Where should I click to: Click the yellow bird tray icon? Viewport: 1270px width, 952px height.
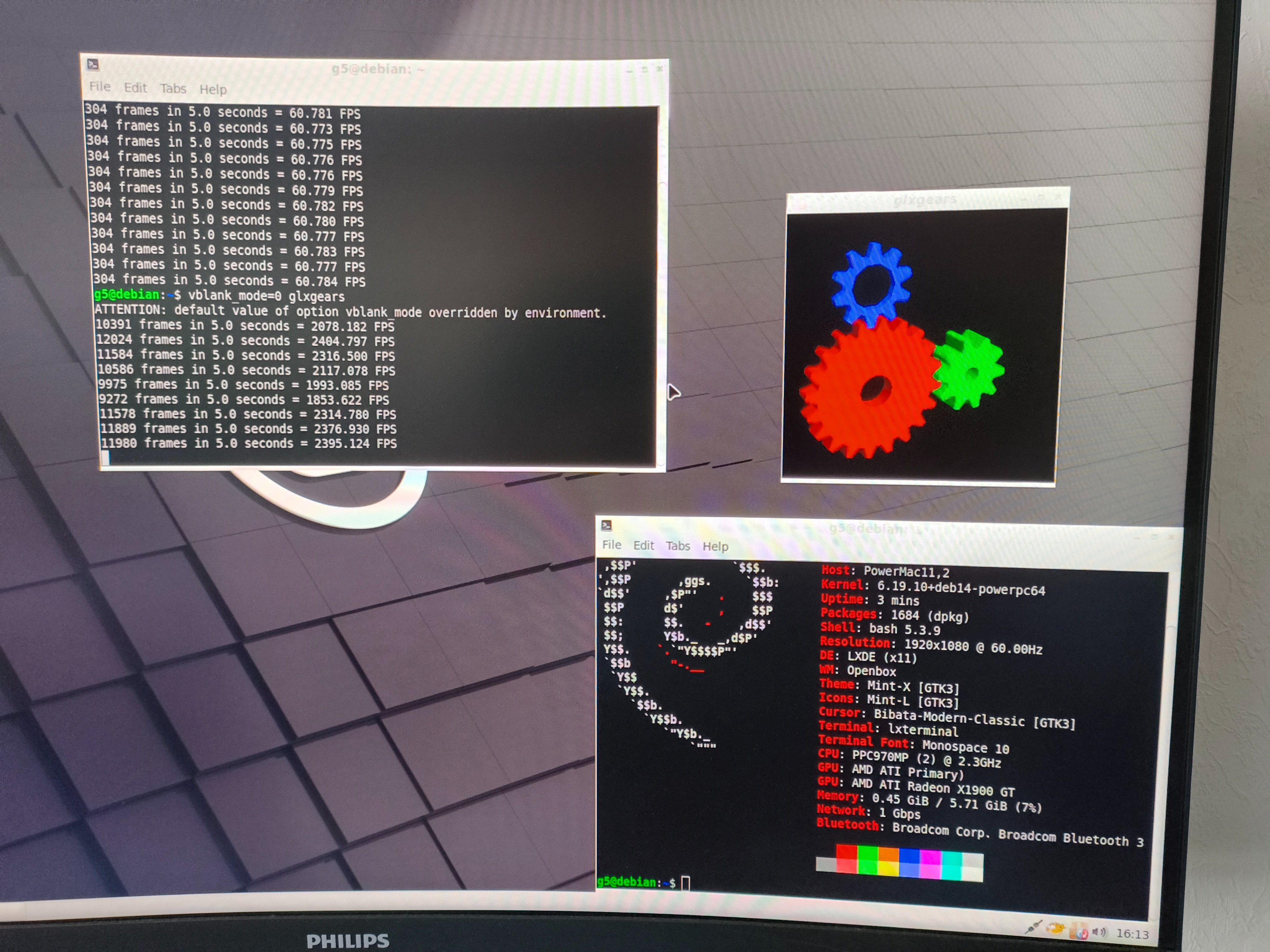point(1055,928)
